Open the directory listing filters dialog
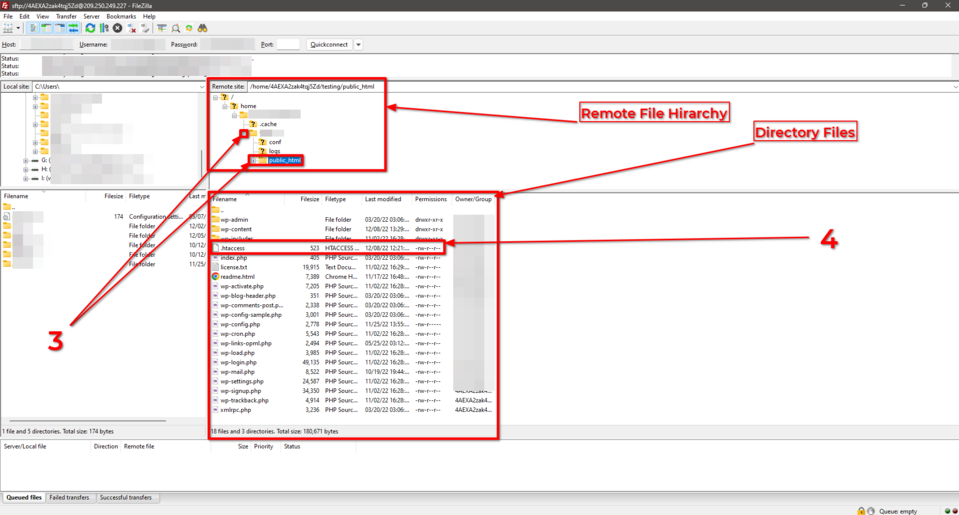Image resolution: width=959 pixels, height=515 pixels. (x=161, y=28)
